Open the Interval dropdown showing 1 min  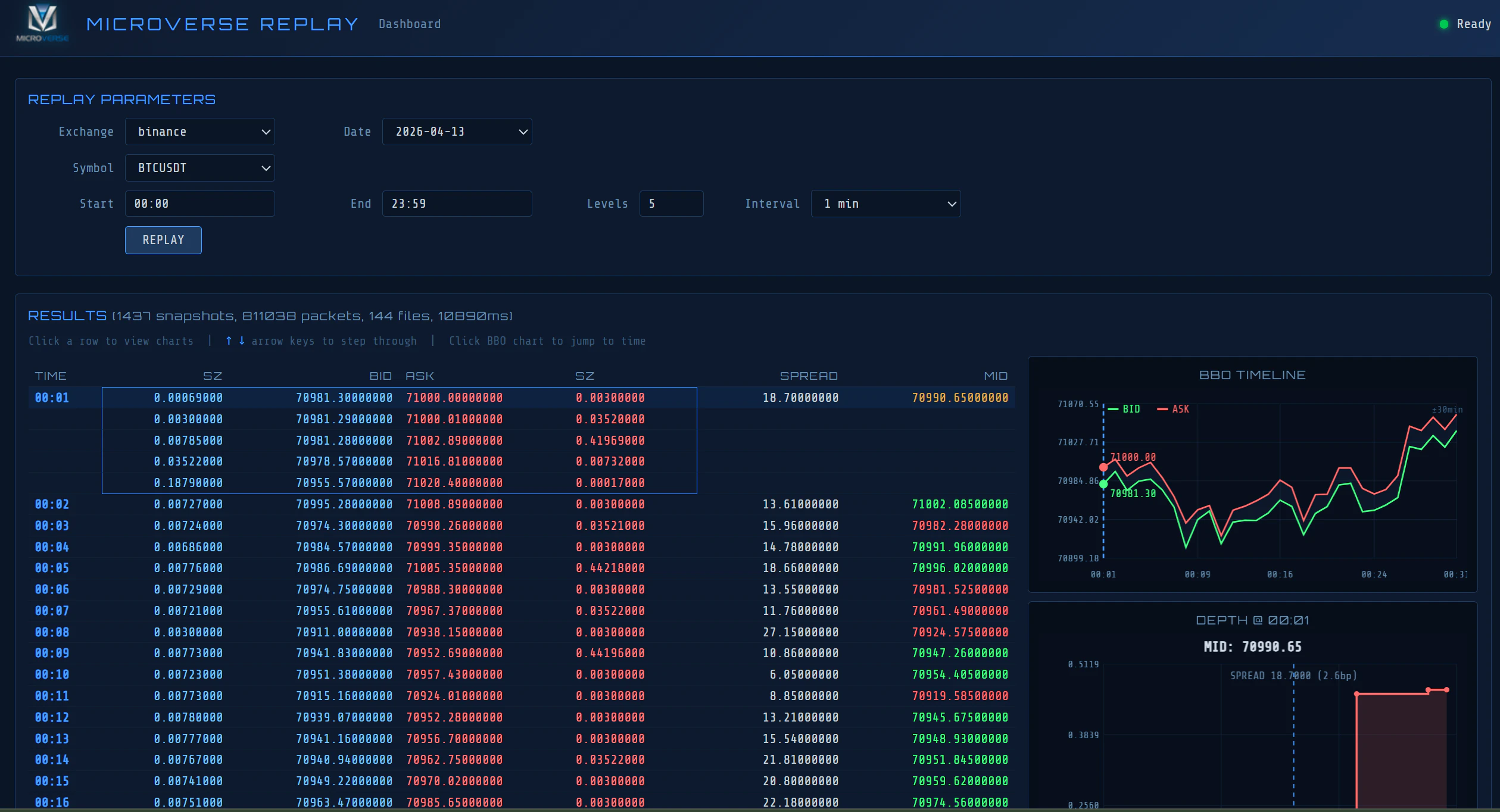pos(885,204)
